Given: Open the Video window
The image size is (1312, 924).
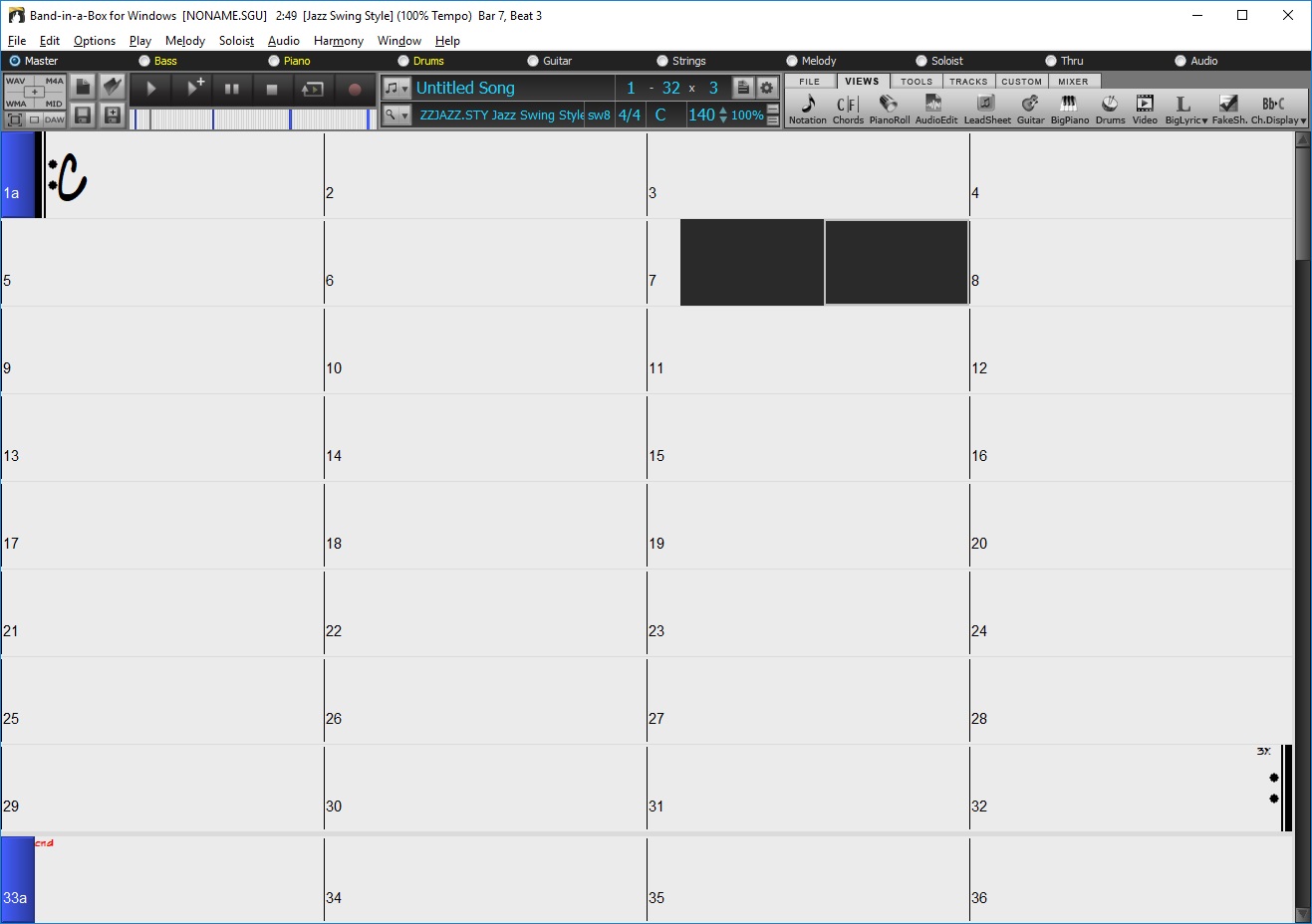Looking at the screenshot, I should (x=1145, y=109).
